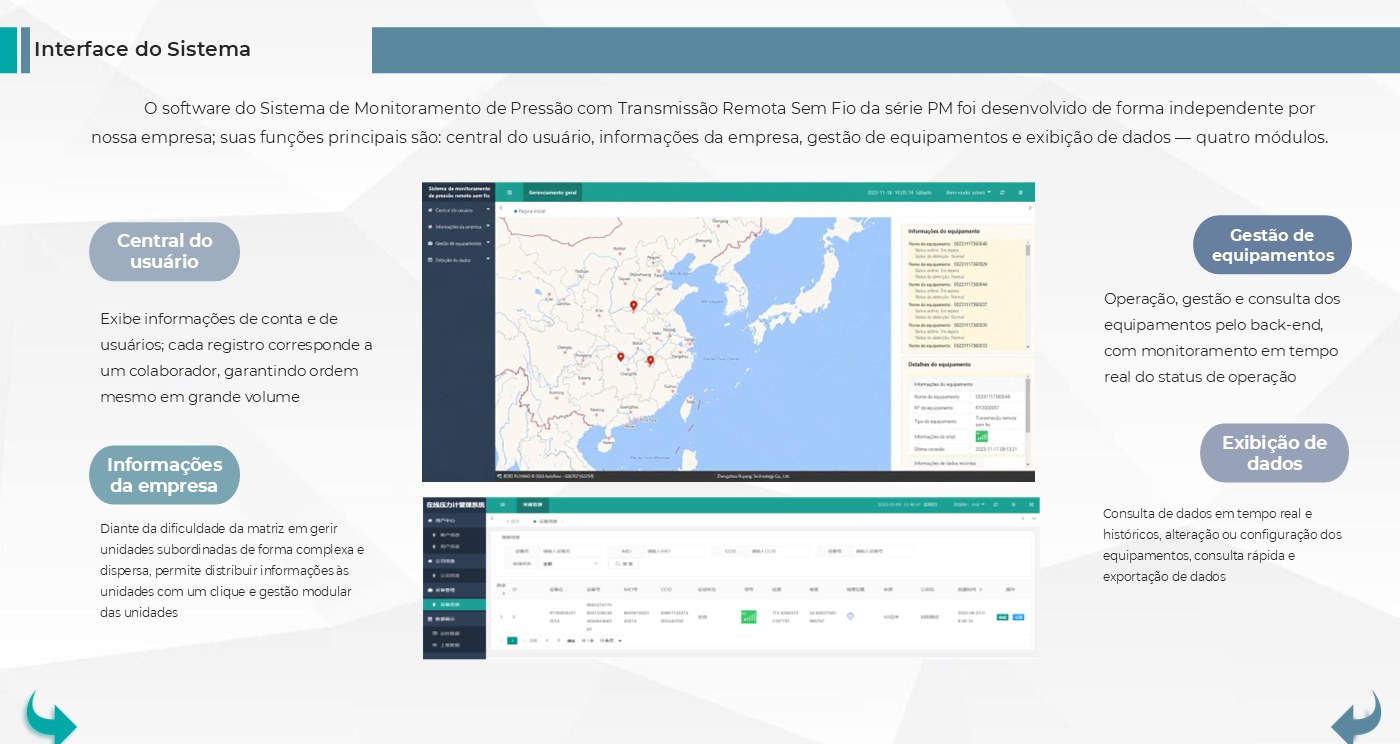Click the search button in the lower screenshot
This screenshot has height=744, width=1400.
click(x=623, y=564)
